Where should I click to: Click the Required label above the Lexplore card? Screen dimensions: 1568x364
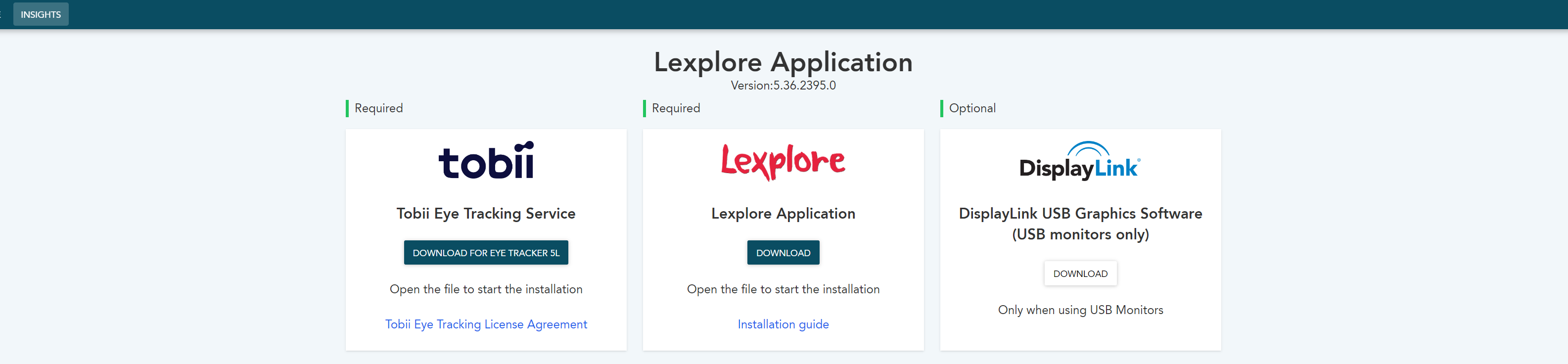click(676, 108)
